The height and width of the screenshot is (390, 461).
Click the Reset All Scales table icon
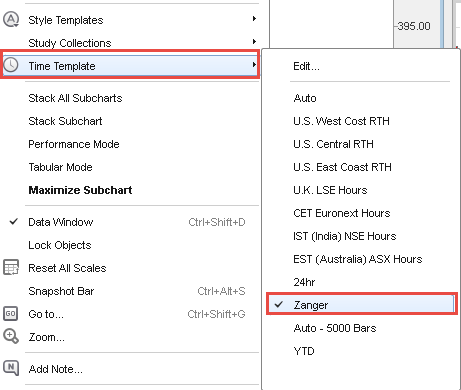click(x=11, y=268)
